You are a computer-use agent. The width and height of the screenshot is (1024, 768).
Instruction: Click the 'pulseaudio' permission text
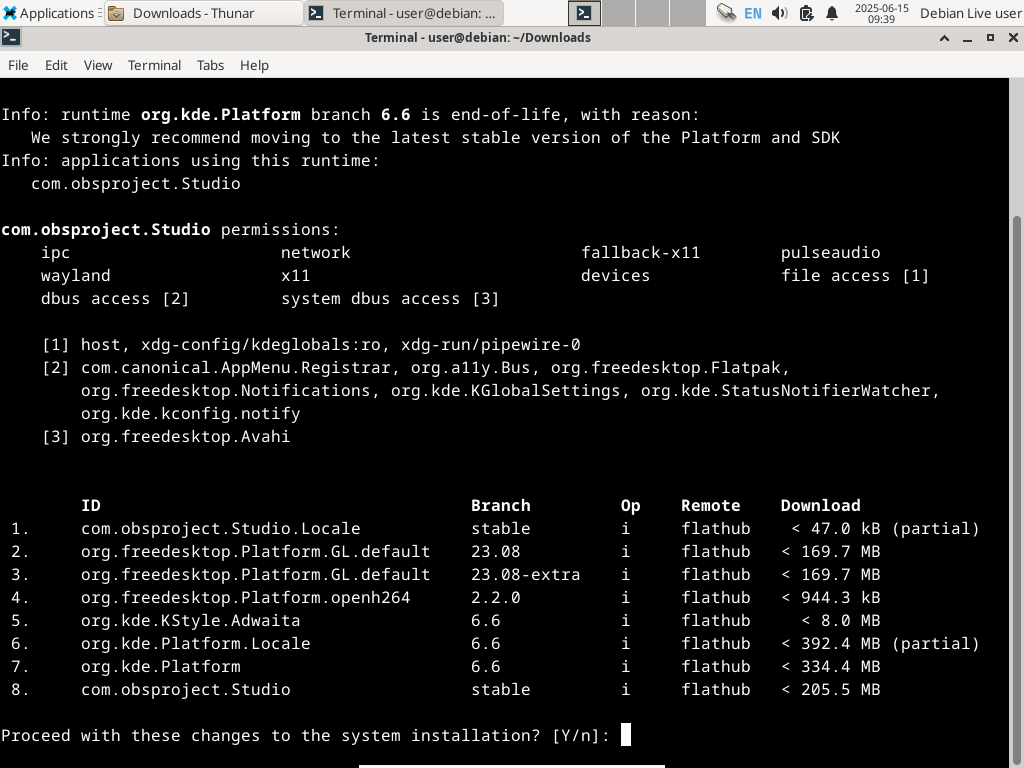point(831,253)
